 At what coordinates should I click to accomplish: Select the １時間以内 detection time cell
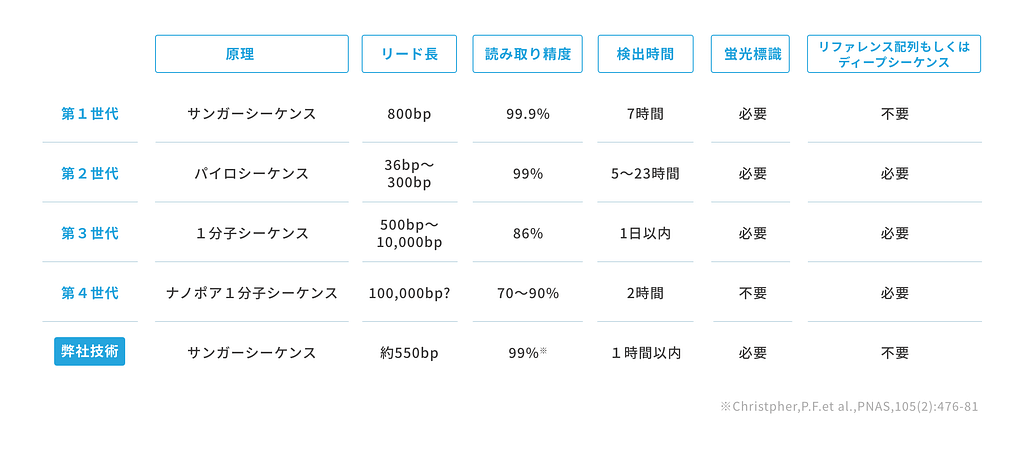[645, 353]
